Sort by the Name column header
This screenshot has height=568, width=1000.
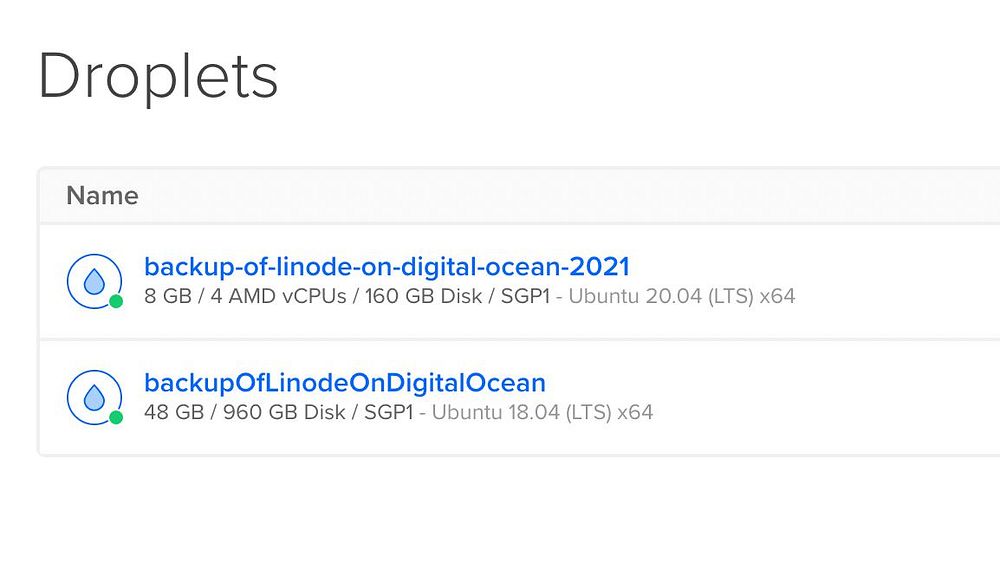[102, 196]
